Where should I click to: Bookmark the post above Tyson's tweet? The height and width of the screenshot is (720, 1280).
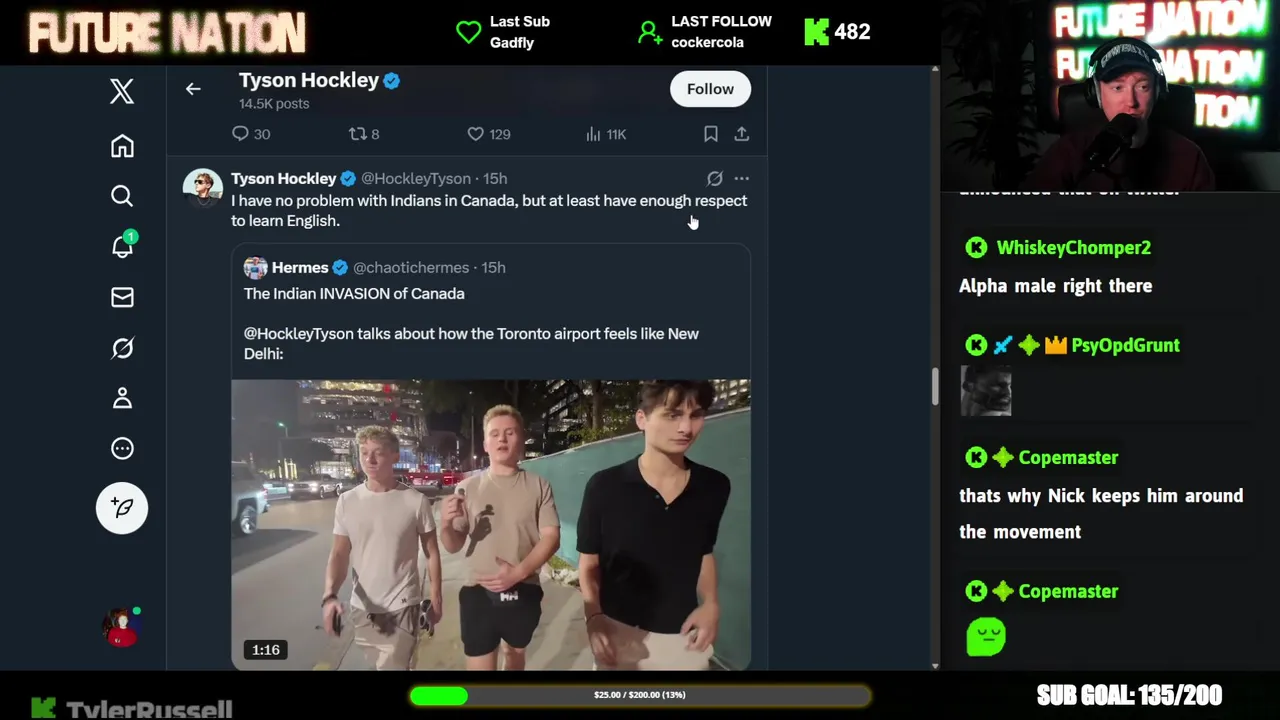pos(710,134)
